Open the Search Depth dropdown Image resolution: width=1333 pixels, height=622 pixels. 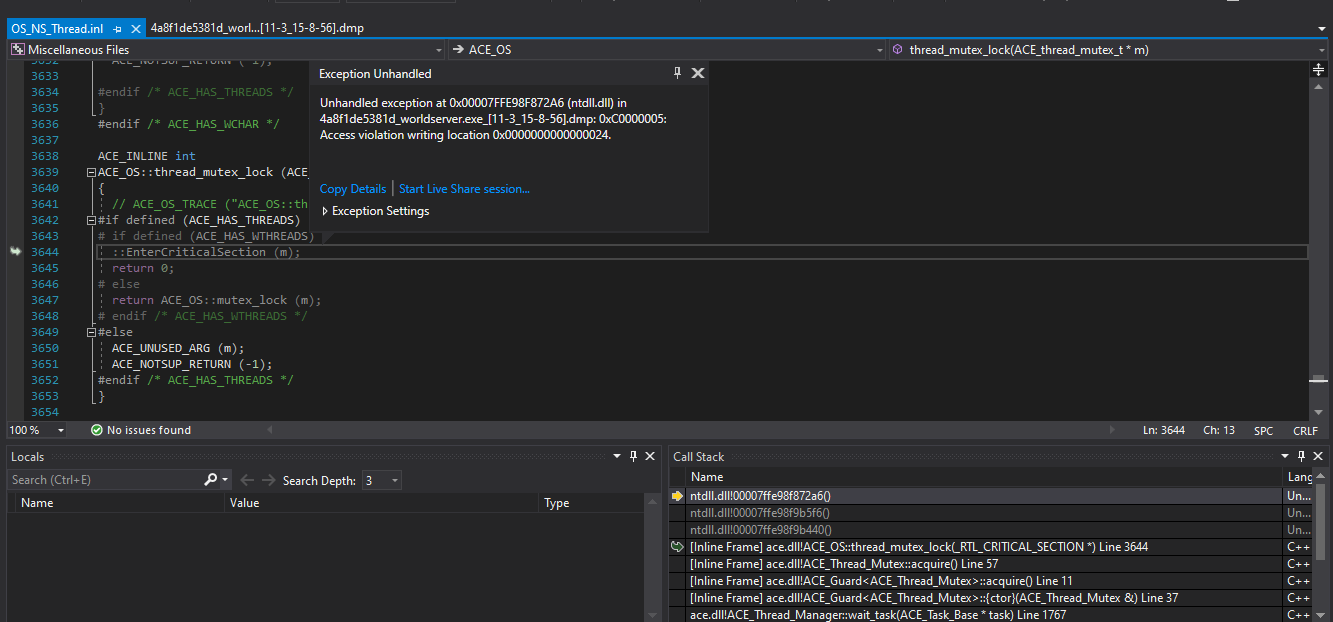[382, 480]
